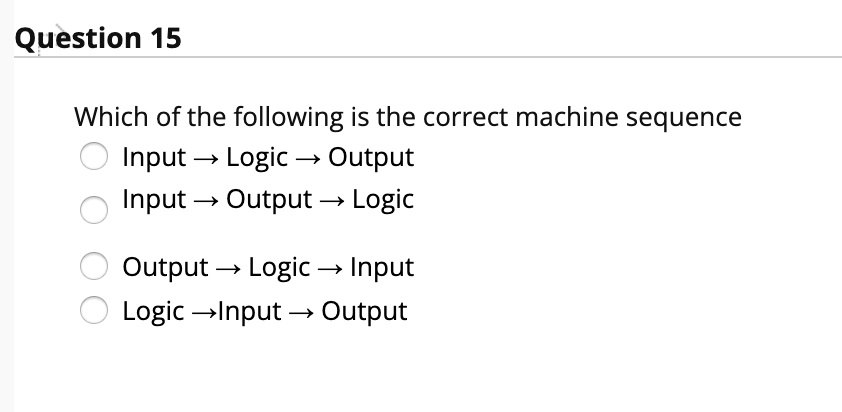This screenshot has width=842, height=412.
Task: Click the Question 15 heading
Action: [98, 38]
